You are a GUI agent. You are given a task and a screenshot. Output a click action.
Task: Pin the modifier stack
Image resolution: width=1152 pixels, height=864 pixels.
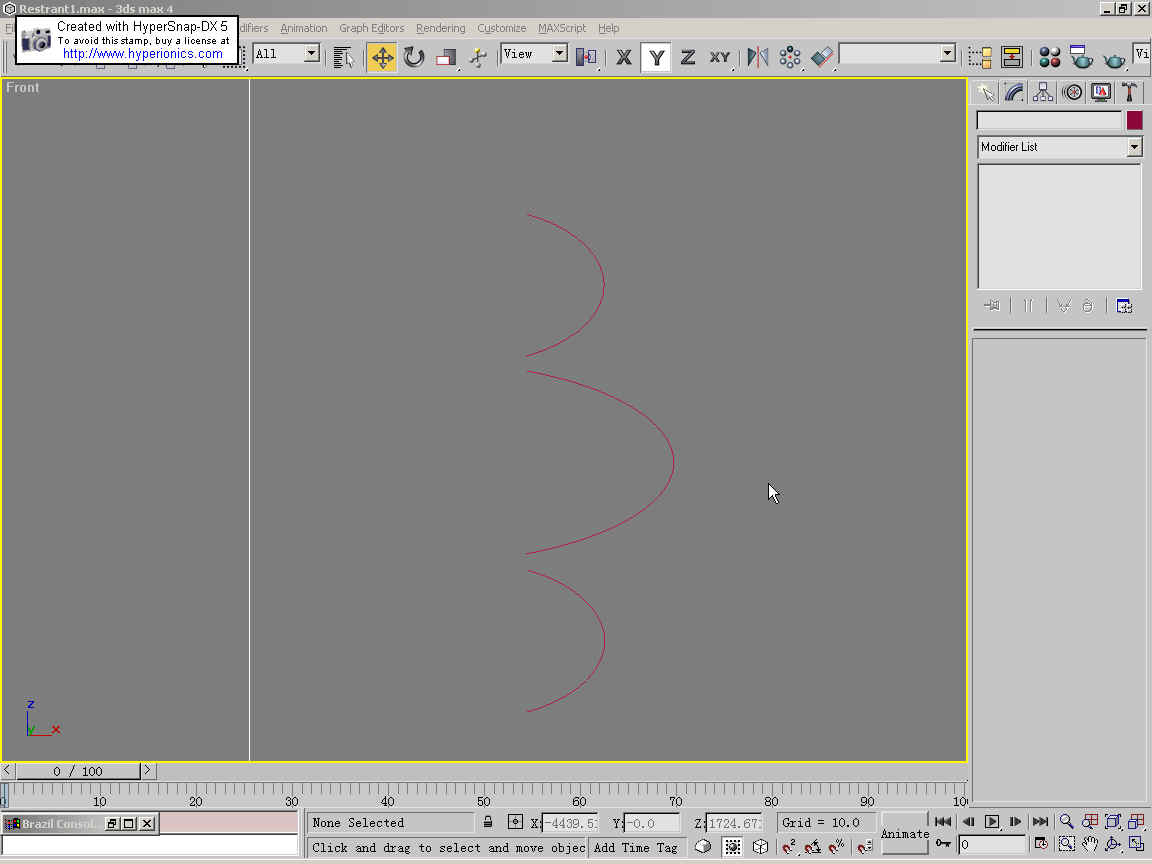(x=992, y=306)
